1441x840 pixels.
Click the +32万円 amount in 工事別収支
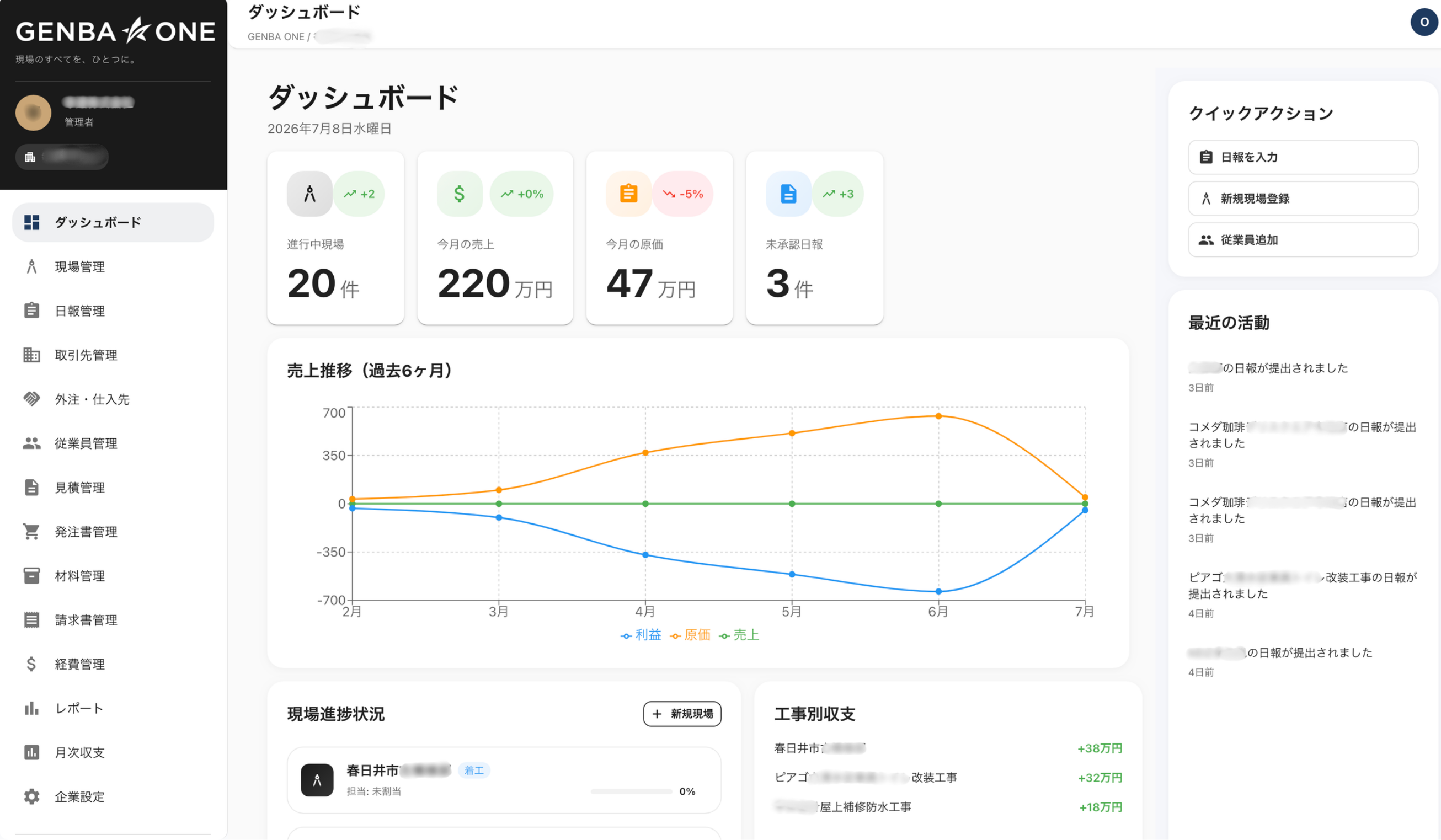1100,778
